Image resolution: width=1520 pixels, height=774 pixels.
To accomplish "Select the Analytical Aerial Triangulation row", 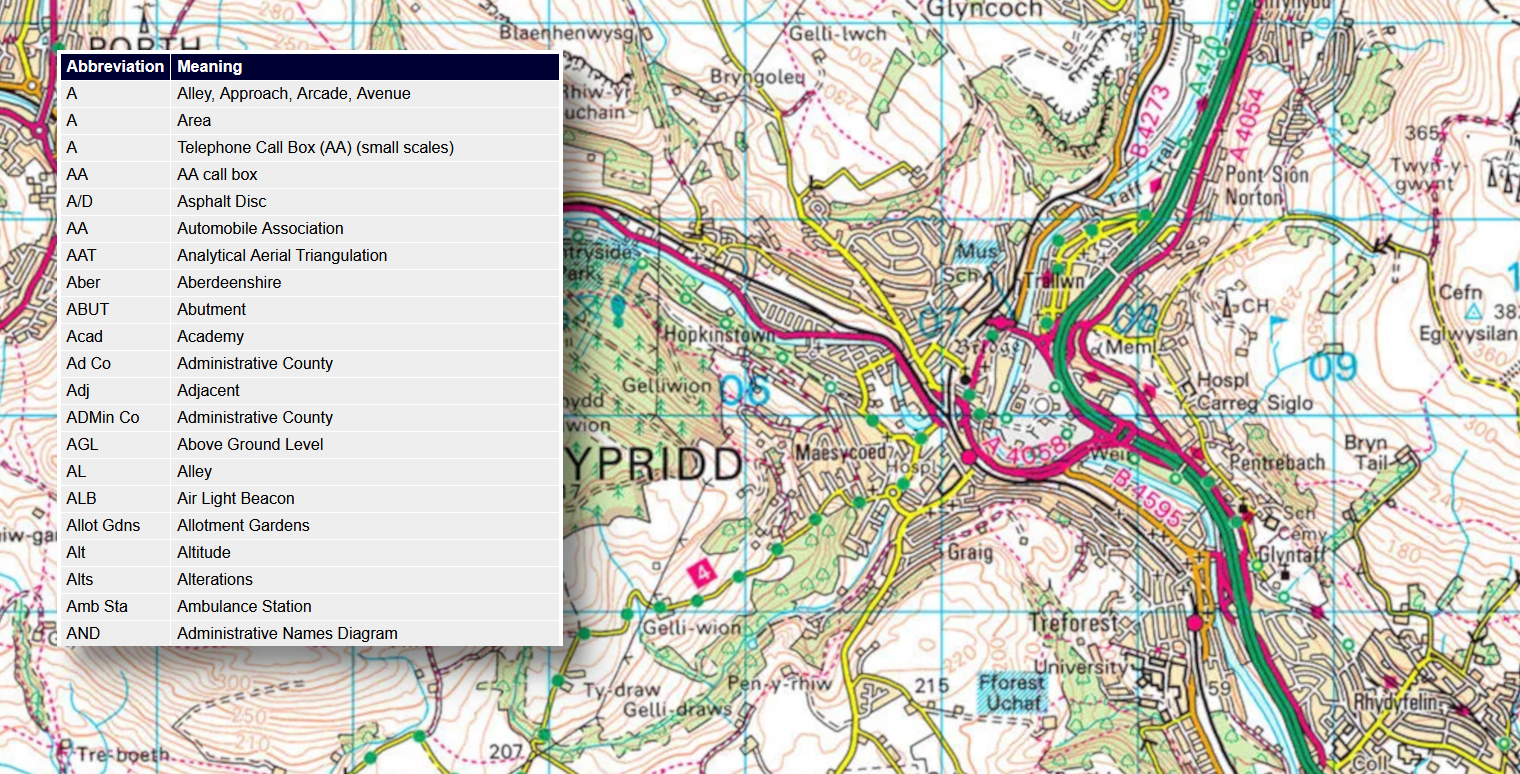I will point(310,255).
